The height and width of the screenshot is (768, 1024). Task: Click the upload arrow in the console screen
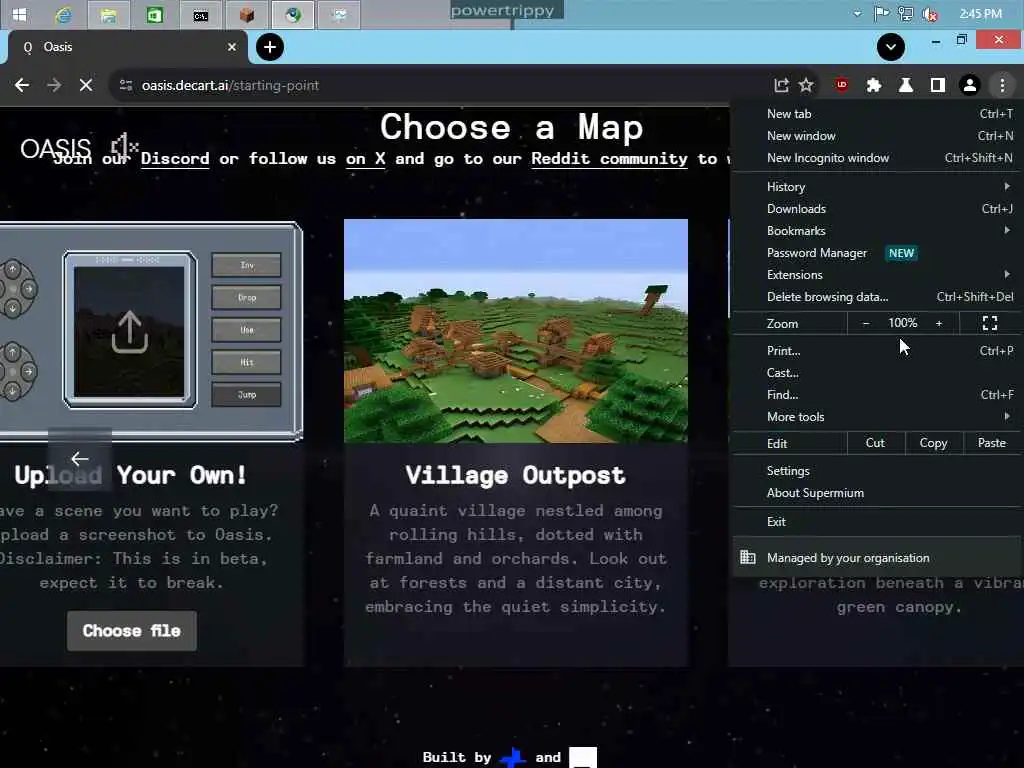pos(129,331)
